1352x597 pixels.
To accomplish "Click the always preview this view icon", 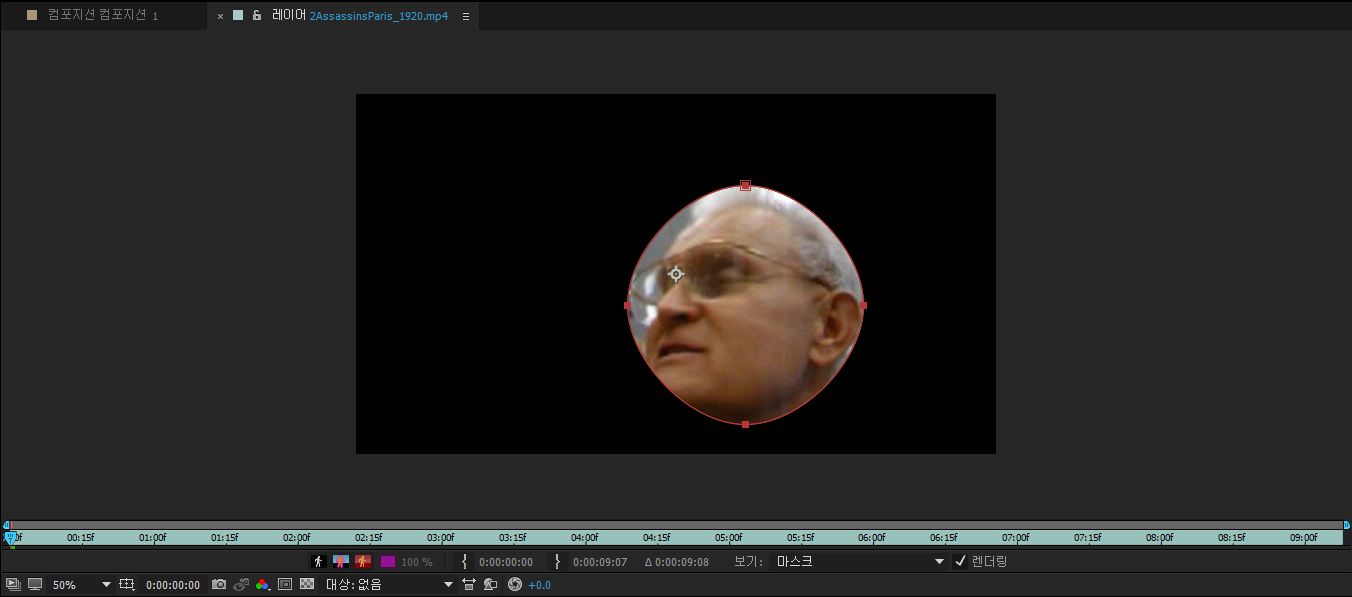I will 13,584.
